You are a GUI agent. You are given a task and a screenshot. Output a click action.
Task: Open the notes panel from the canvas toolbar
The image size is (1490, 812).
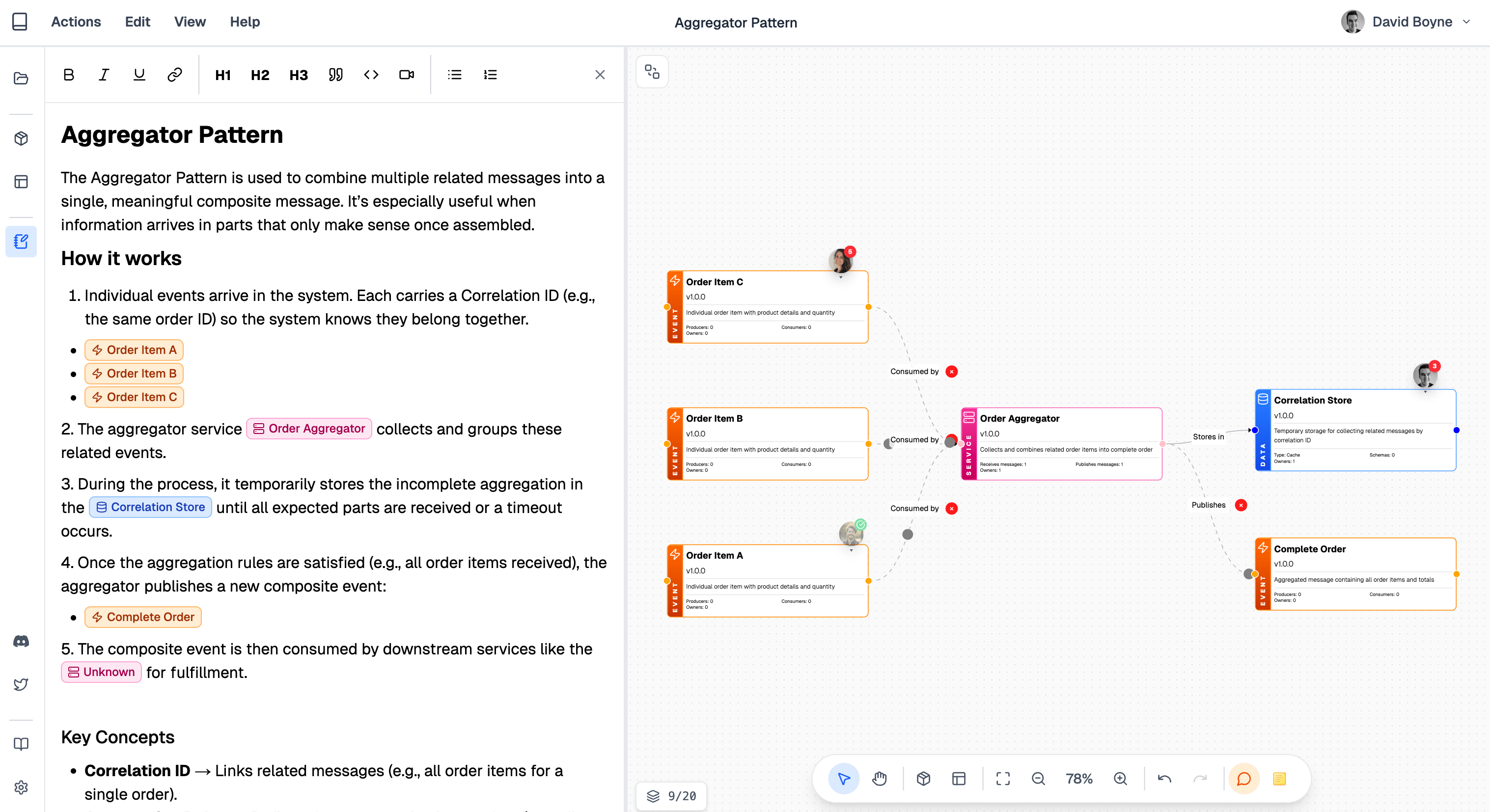tap(1279, 779)
